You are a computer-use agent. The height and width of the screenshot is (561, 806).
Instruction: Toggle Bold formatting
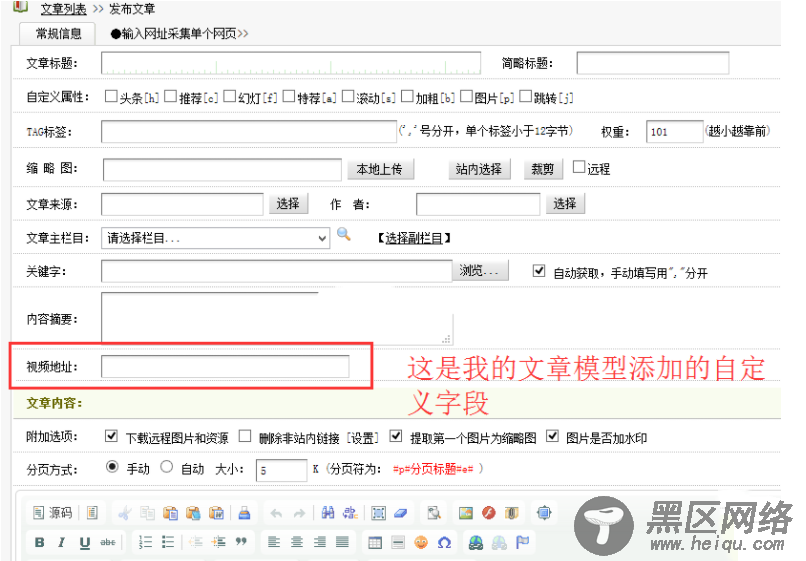pos(40,542)
